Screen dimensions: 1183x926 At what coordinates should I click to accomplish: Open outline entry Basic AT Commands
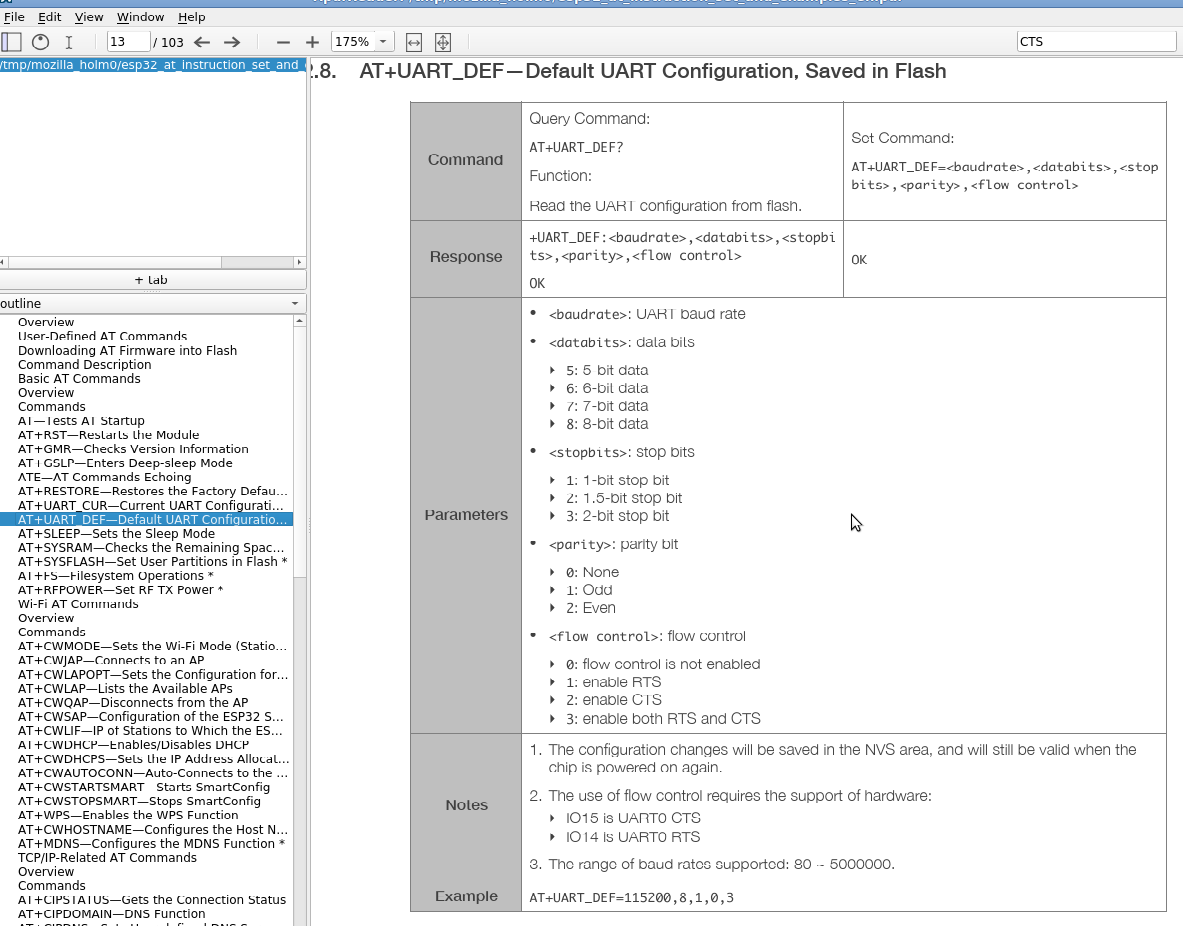point(79,379)
